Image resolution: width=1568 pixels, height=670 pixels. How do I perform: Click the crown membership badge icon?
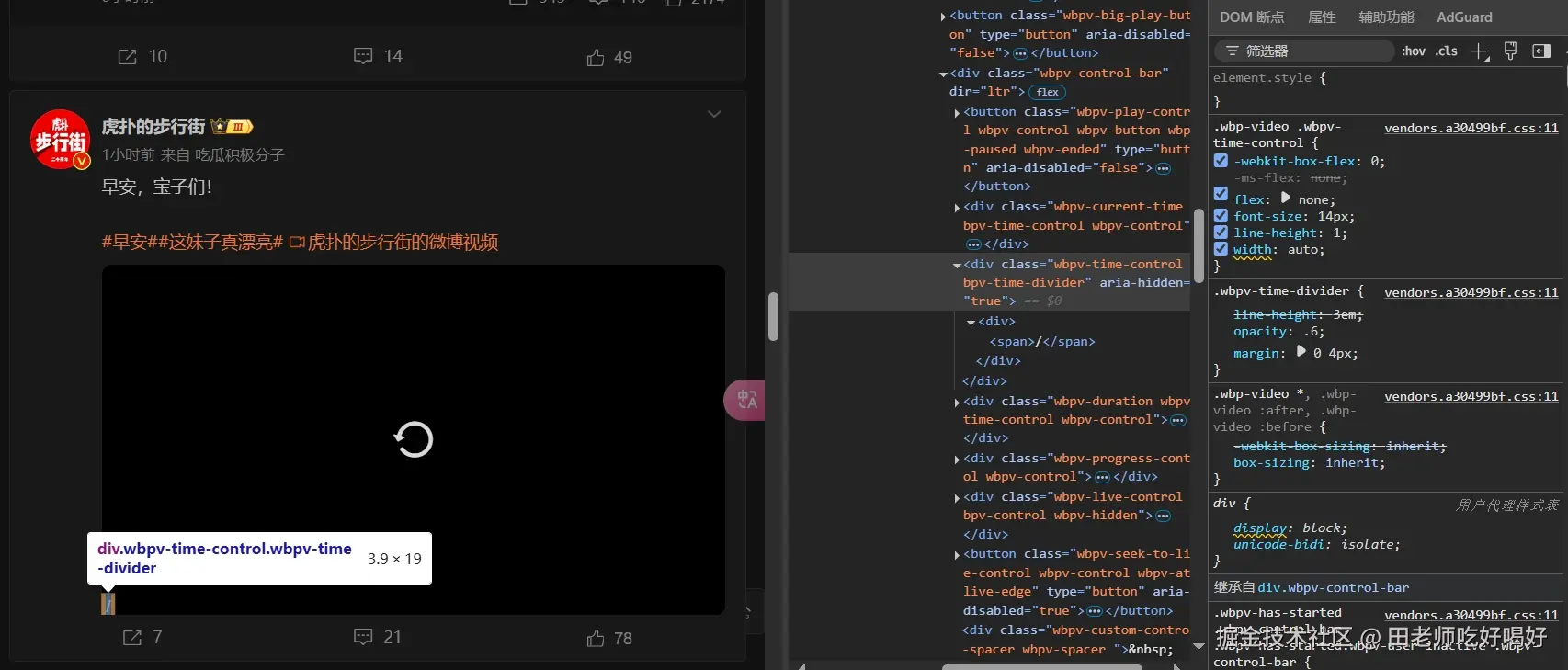click(x=232, y=127)
